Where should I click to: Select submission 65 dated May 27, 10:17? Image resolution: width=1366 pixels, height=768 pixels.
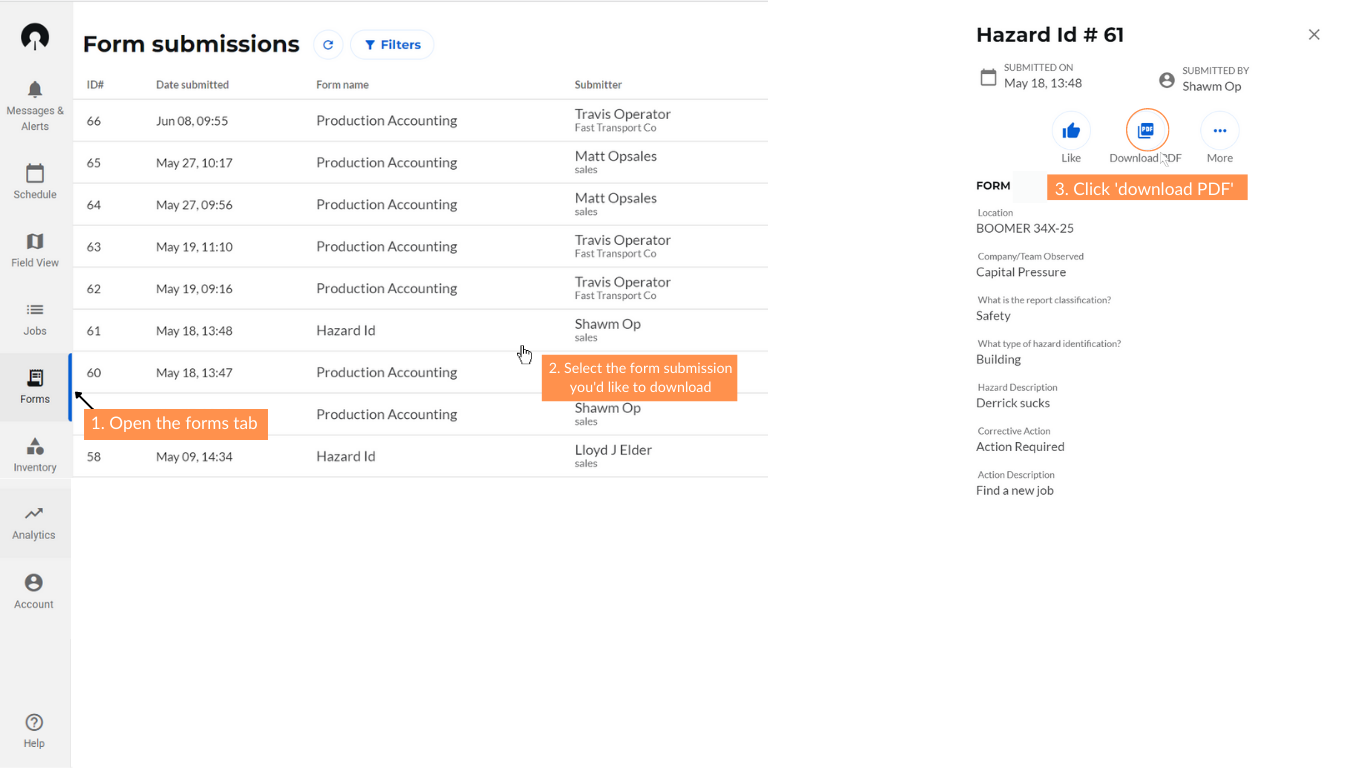(x=420, y=162)
